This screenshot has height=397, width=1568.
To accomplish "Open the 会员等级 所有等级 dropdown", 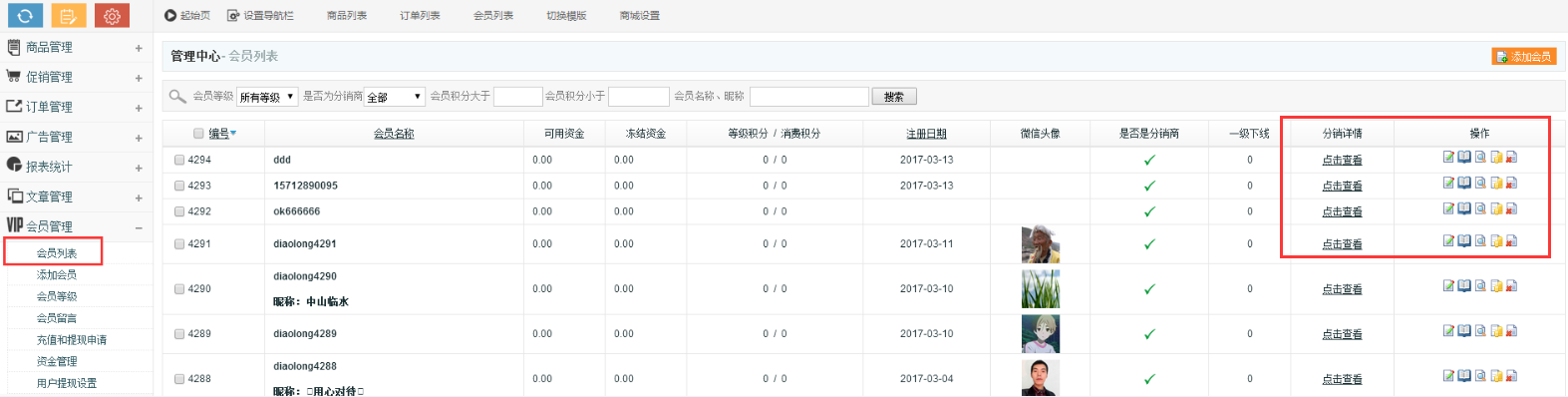I will pyautogui.click(x=267, y=97).
